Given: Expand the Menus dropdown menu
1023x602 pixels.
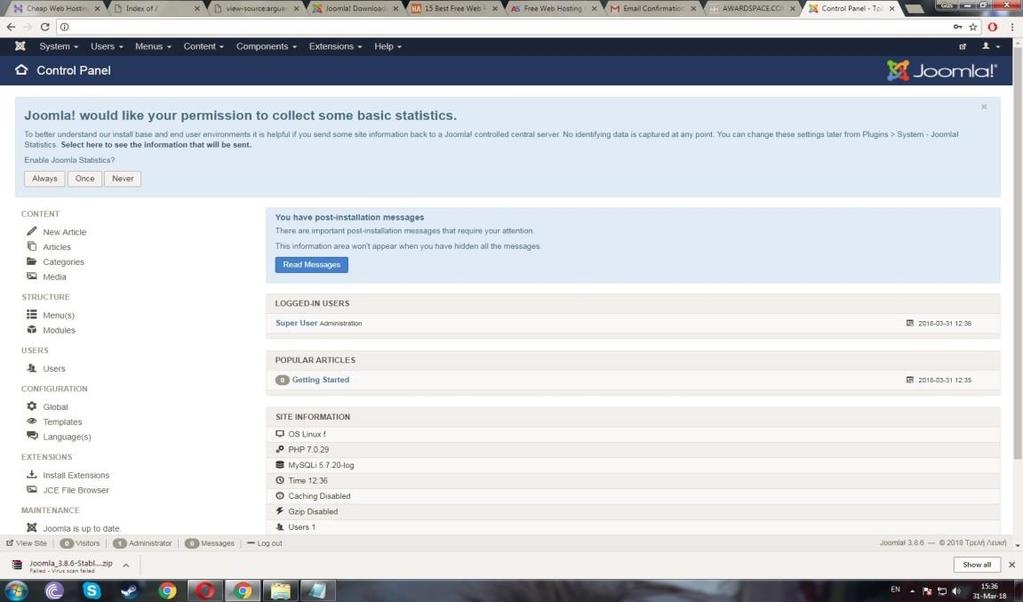Looking at the screenshot, I should click(153, 46).
